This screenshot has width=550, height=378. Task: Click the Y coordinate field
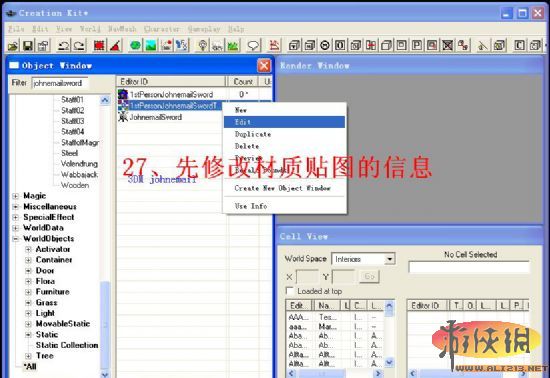coord(343,277)
